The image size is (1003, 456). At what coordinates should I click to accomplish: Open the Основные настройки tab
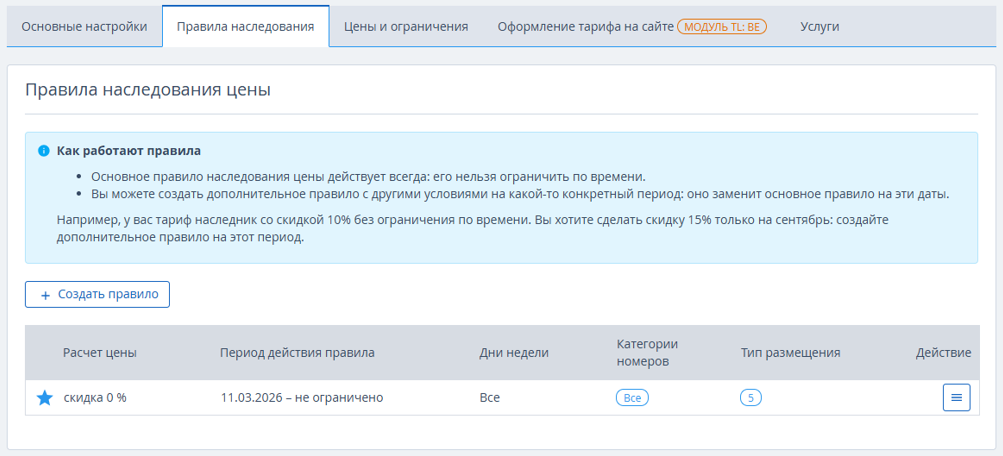(84, 27)
